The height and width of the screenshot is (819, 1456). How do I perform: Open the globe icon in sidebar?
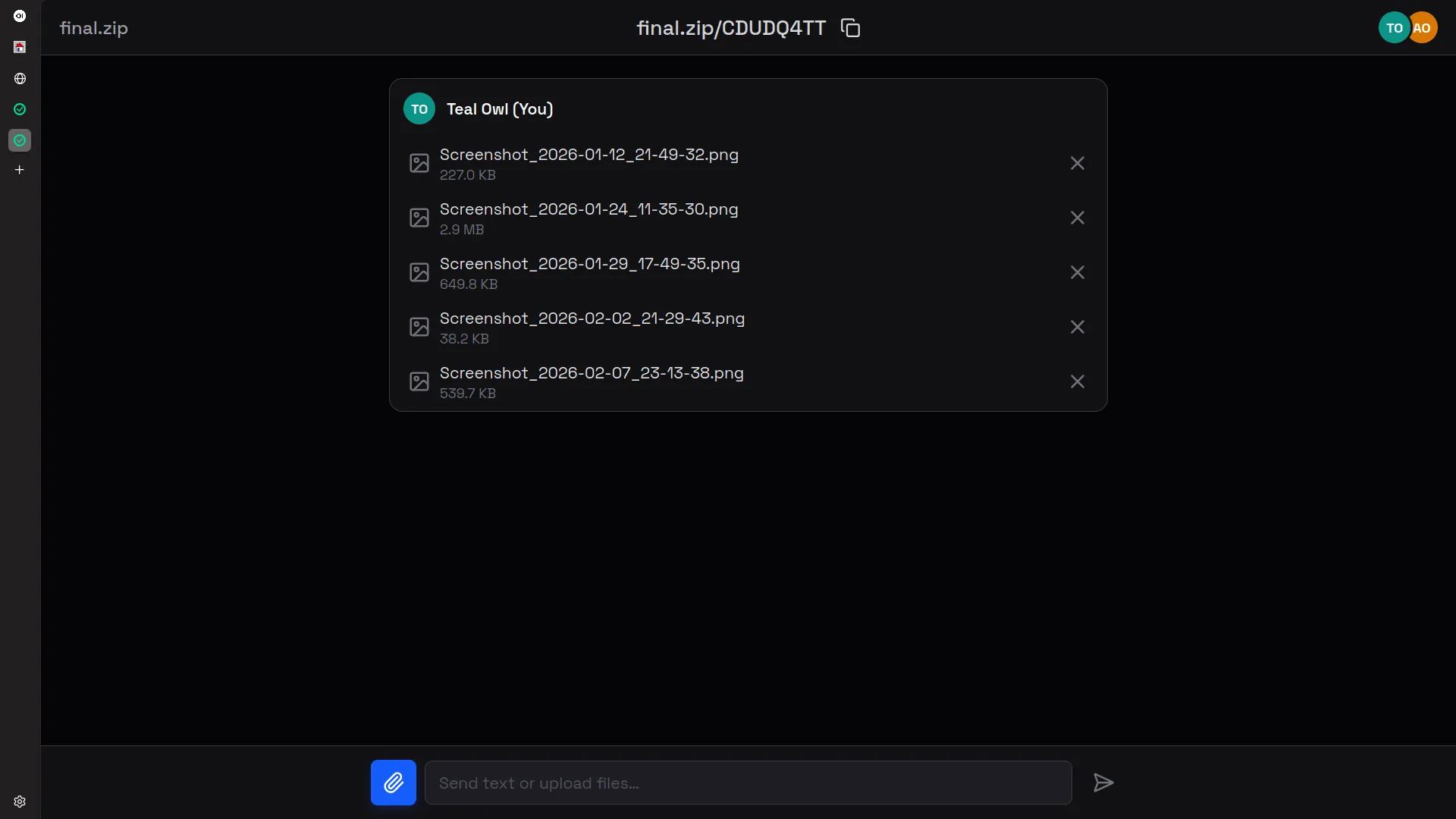click(20, 79)
